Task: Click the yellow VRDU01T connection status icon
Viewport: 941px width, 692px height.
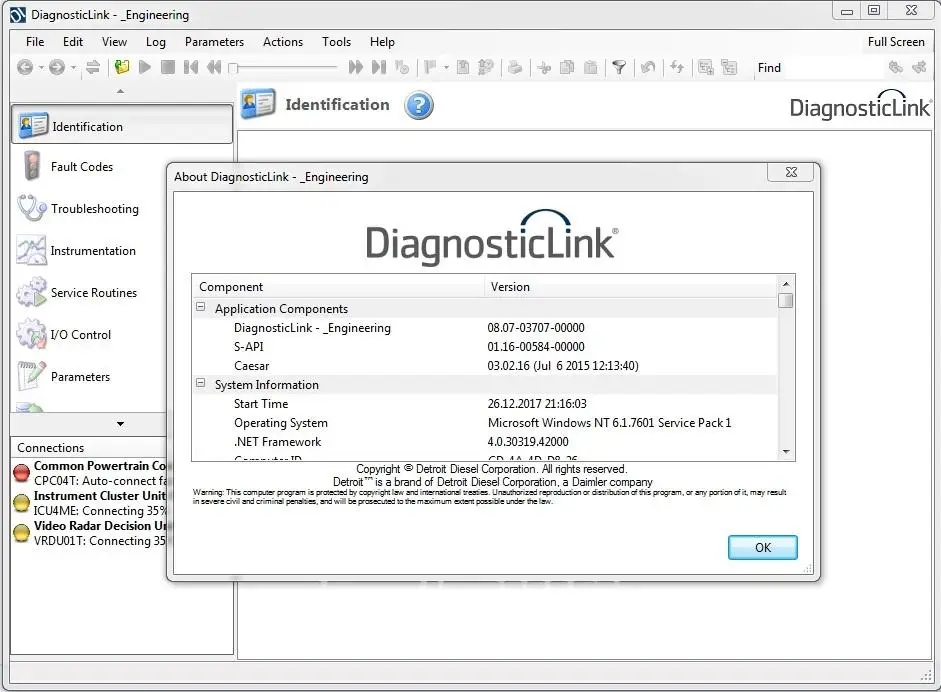Action: (21, 533)
